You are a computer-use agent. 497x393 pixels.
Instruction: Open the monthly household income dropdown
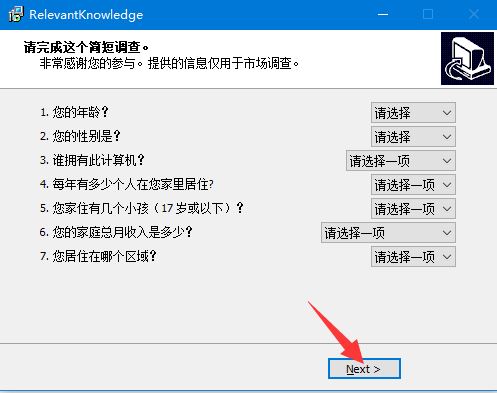pos(388,233)
